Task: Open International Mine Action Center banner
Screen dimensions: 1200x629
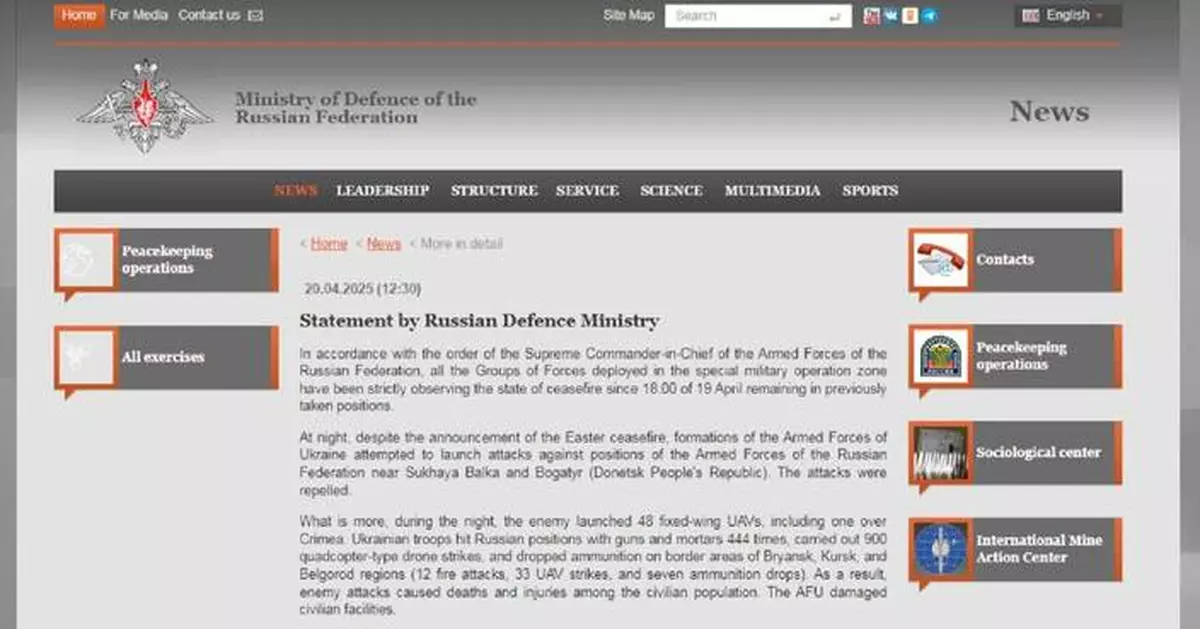Action: (1015, 549)
